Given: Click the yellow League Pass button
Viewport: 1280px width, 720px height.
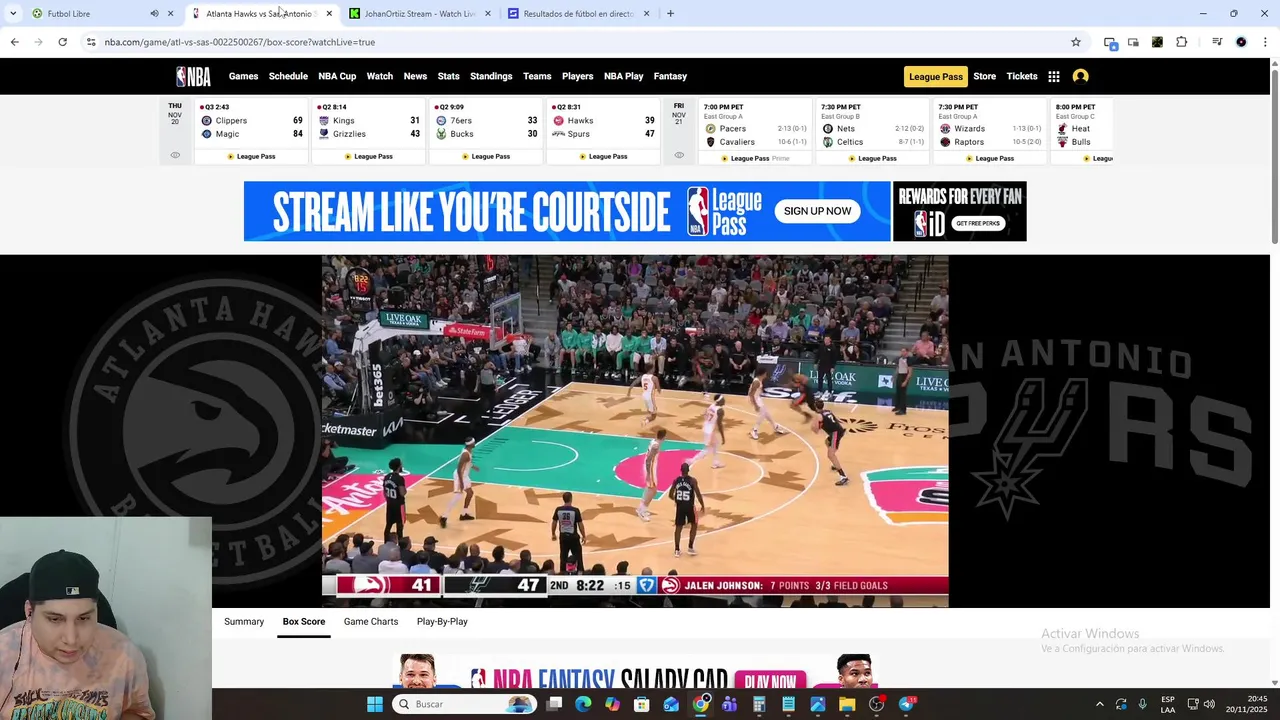Looking at the screenshot, I should pos(936,76).
